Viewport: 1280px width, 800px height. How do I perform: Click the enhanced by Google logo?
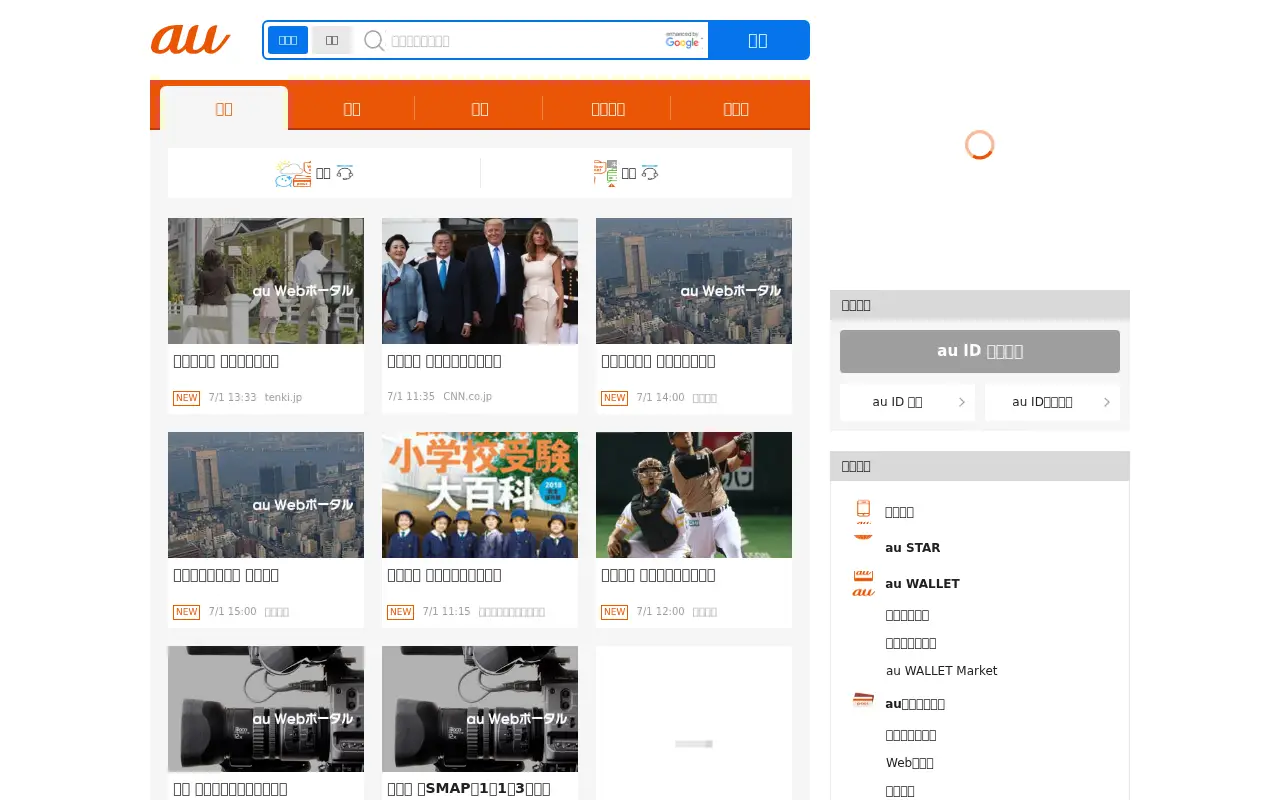point(684,40)
